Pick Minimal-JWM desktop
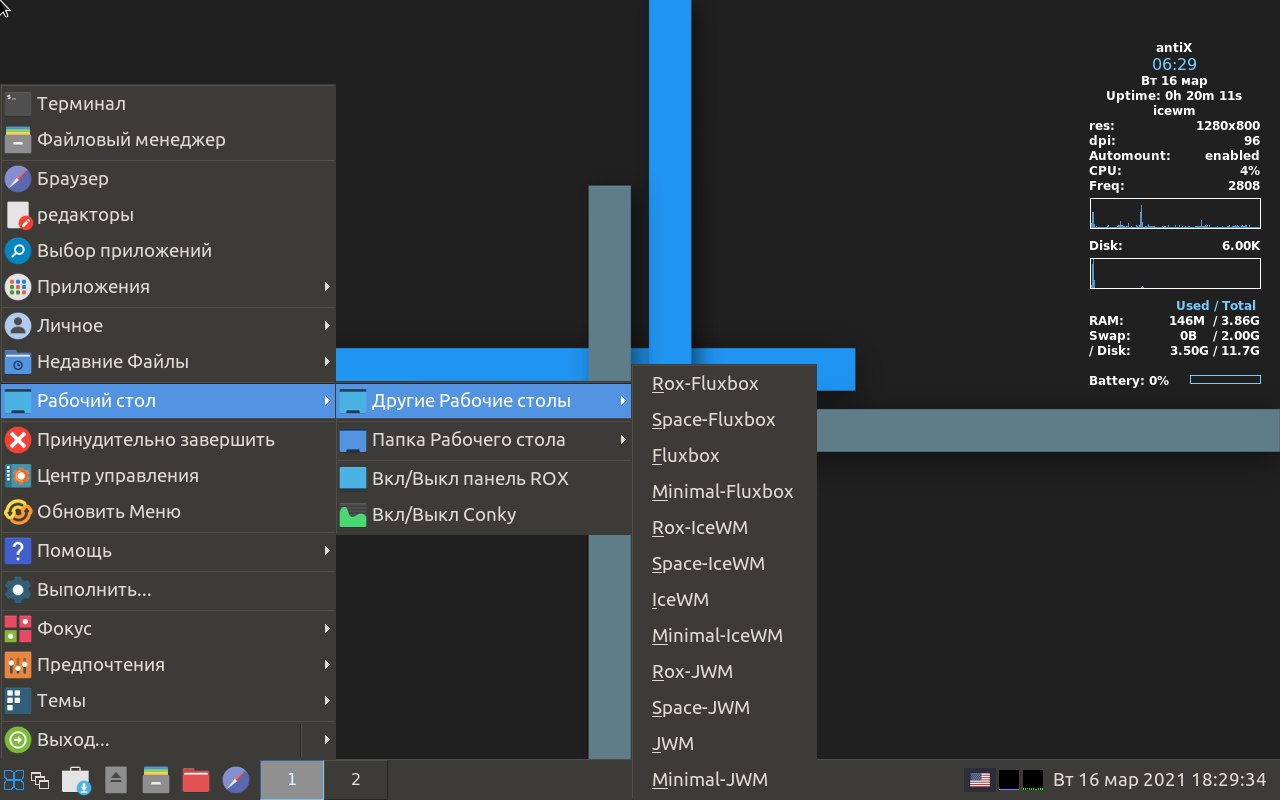 pyautogui.click(x=725, y=780)
